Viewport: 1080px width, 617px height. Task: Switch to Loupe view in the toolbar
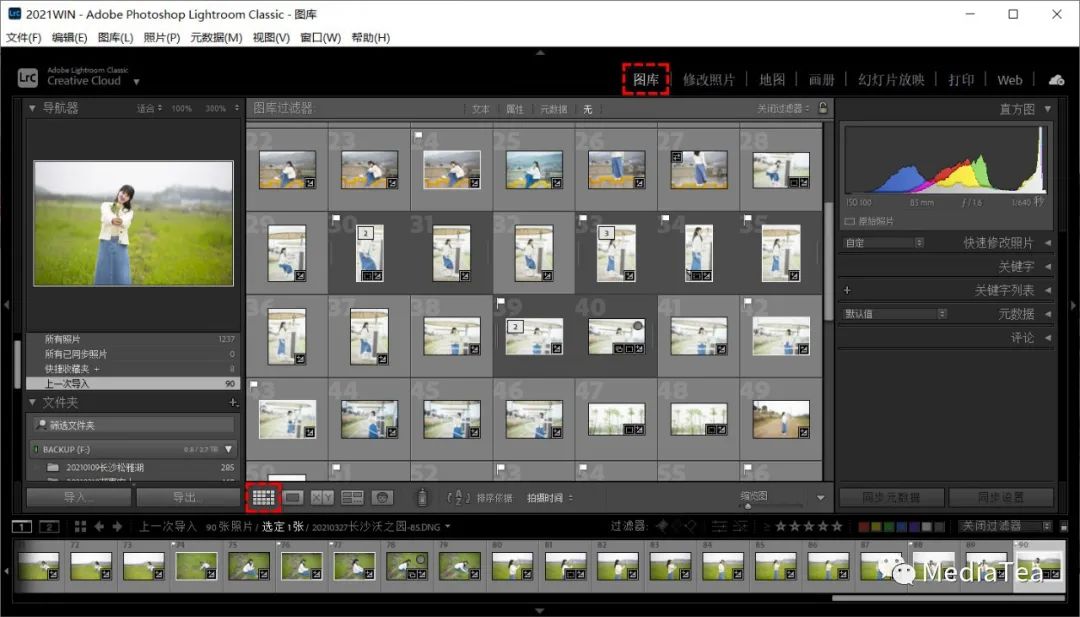[x=293, y=497]
